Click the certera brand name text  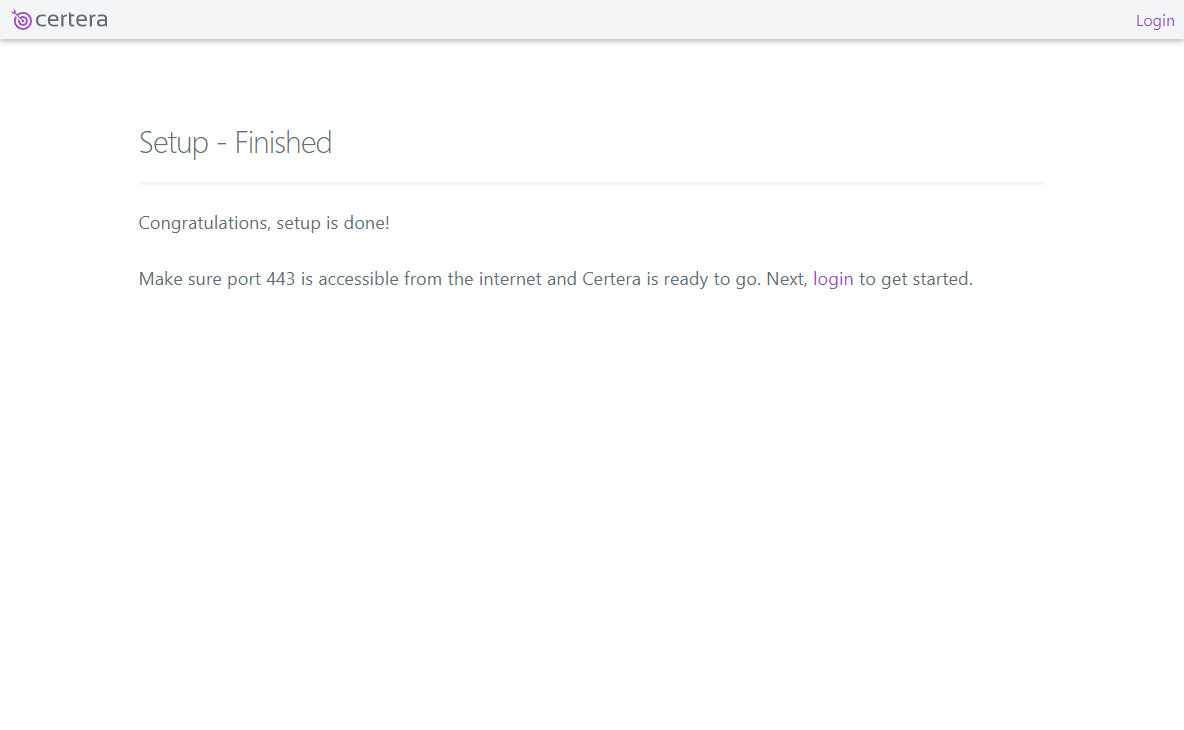(72, 20)
